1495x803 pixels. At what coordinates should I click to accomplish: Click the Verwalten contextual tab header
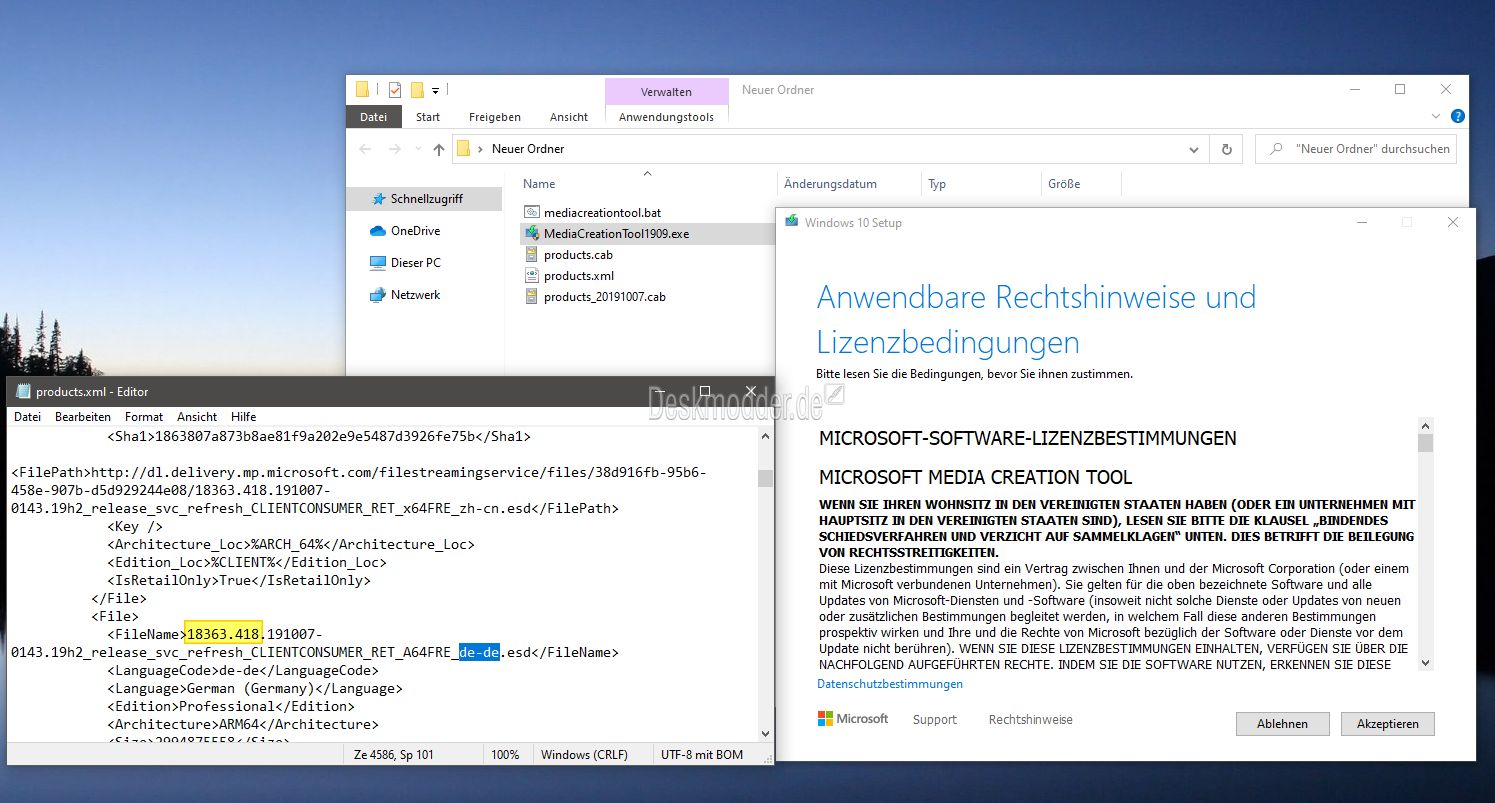point(667,92)
